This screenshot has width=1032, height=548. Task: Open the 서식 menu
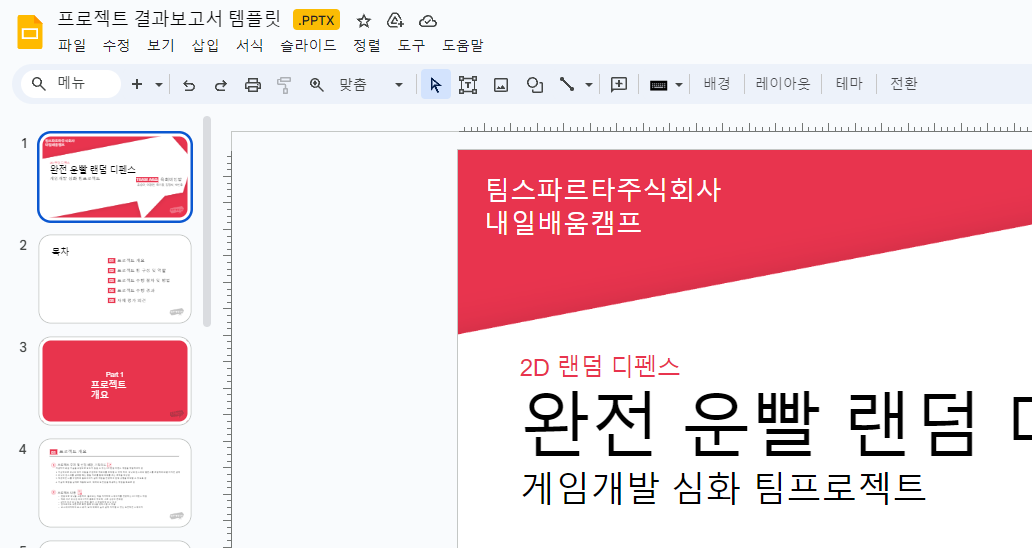coord(249,45)
